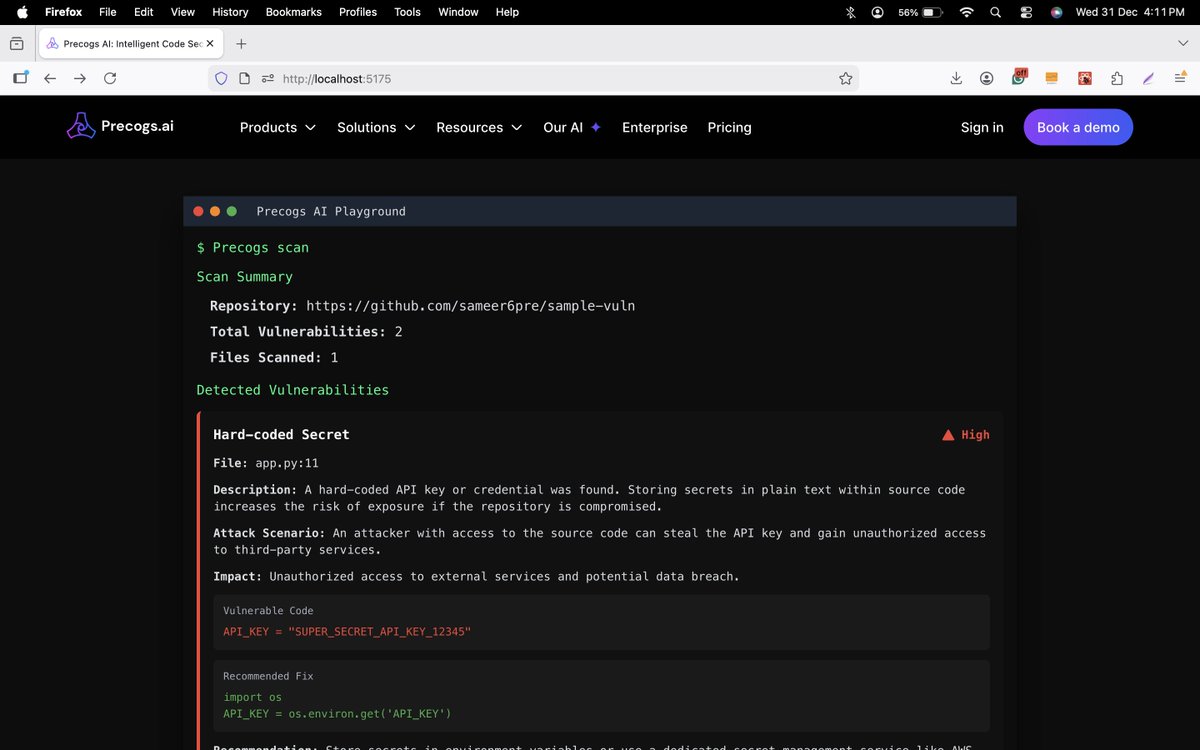The height and width of the screenshot is (750, 1200).
Task: Click the Bluetooth status icon
Action: tap(851, 12)
